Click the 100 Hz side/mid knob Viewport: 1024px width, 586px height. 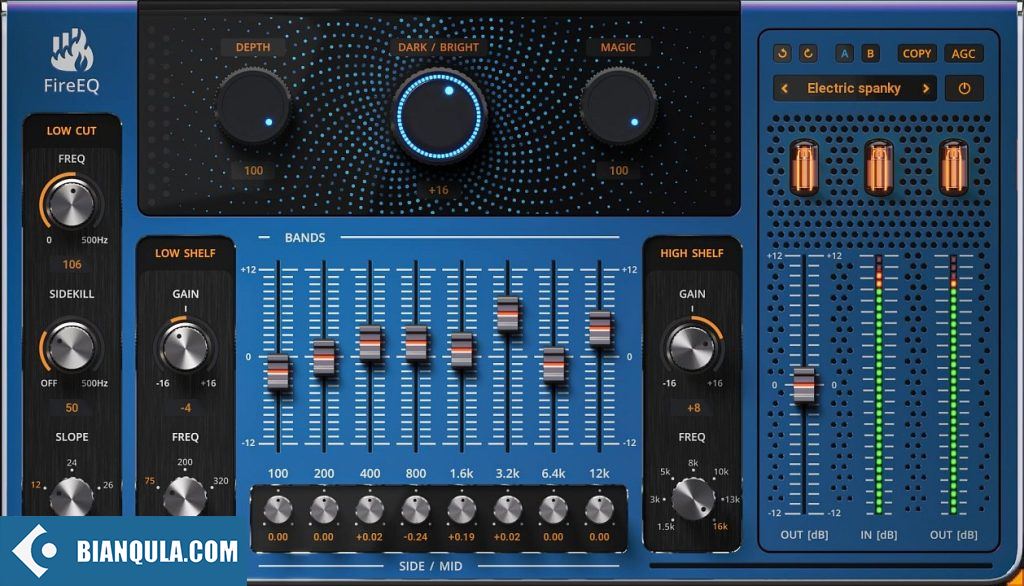tap(278, 510)
